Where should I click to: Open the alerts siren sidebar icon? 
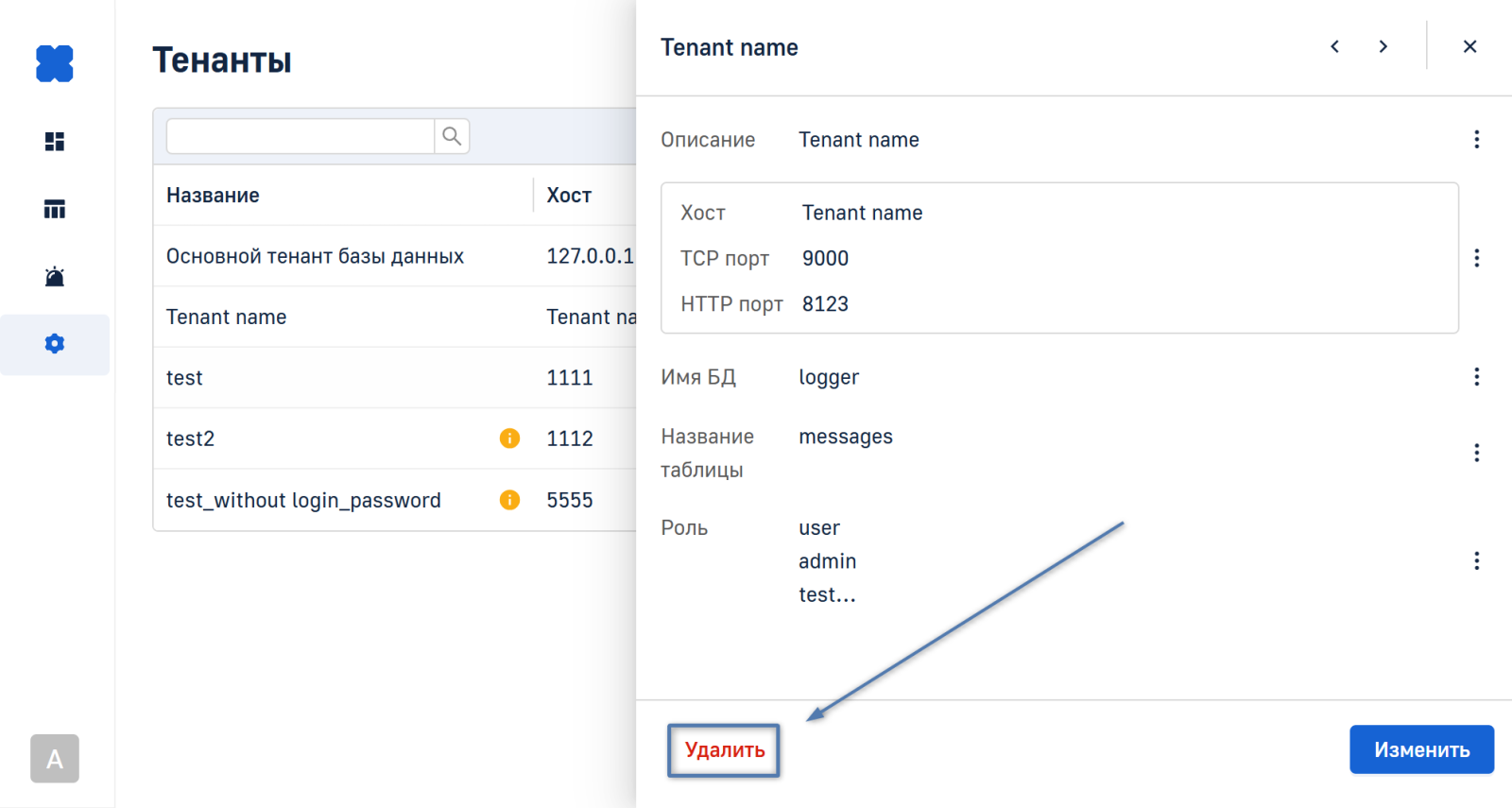(x=55, y=277)
